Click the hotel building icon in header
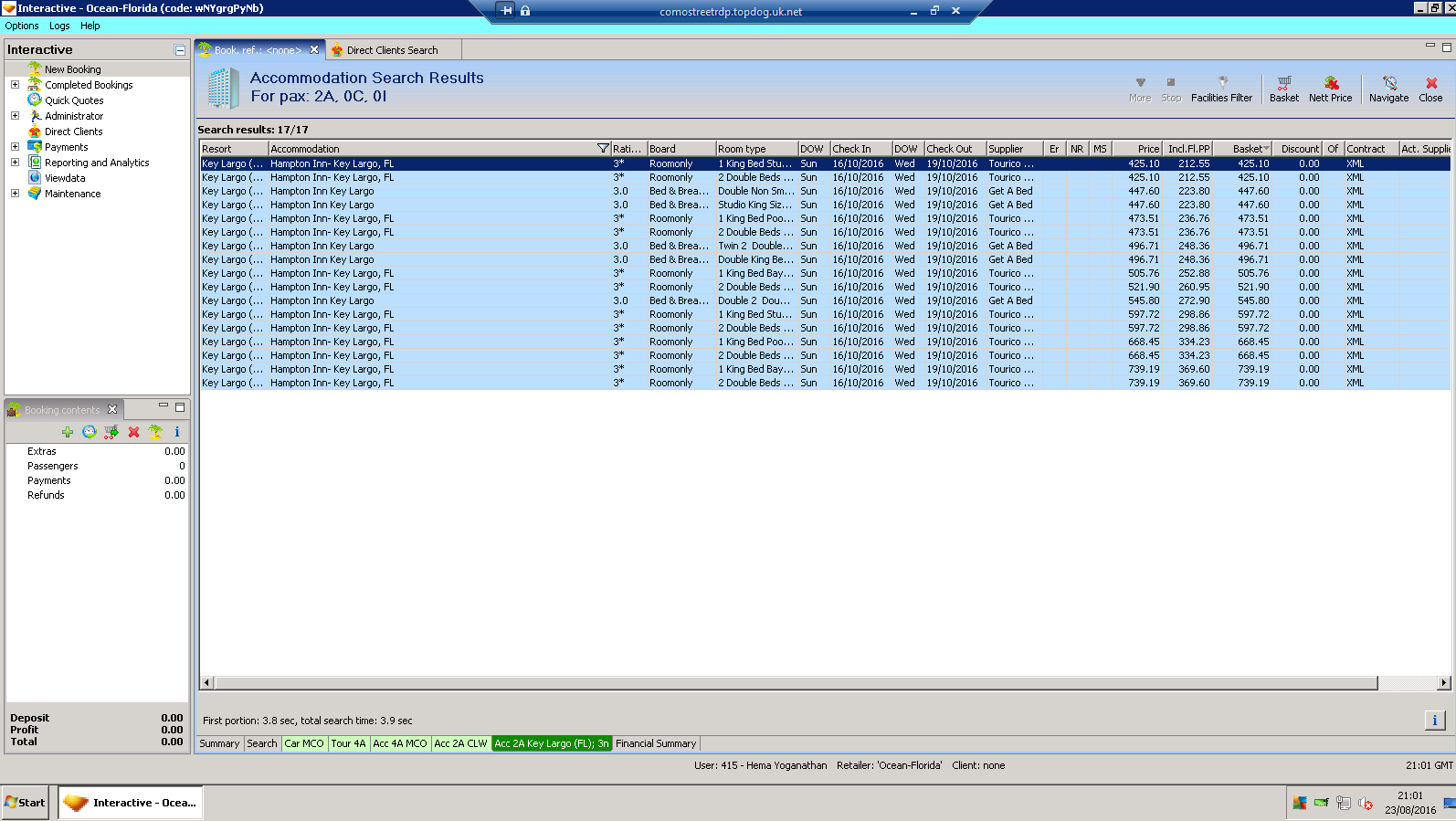This screenshot has height=821, width=1456. (x=223, y=89)
